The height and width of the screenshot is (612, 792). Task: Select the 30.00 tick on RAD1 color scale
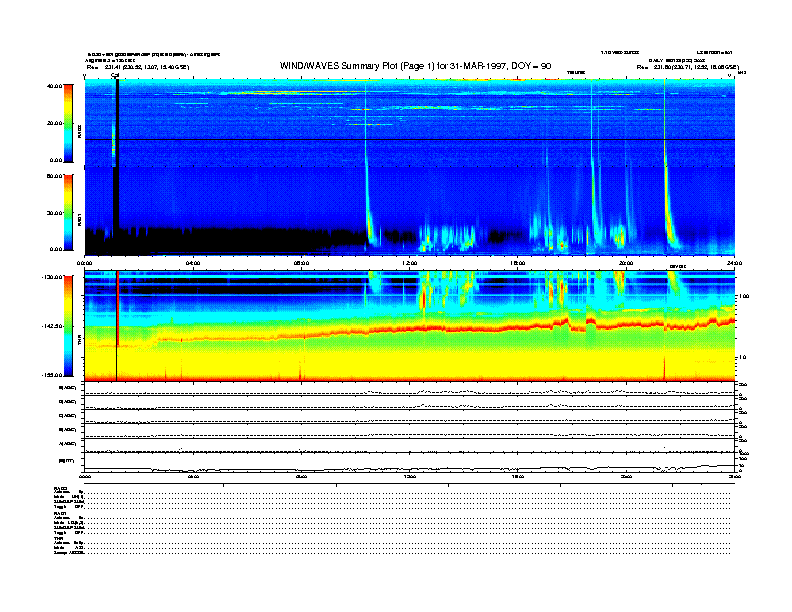54,213
